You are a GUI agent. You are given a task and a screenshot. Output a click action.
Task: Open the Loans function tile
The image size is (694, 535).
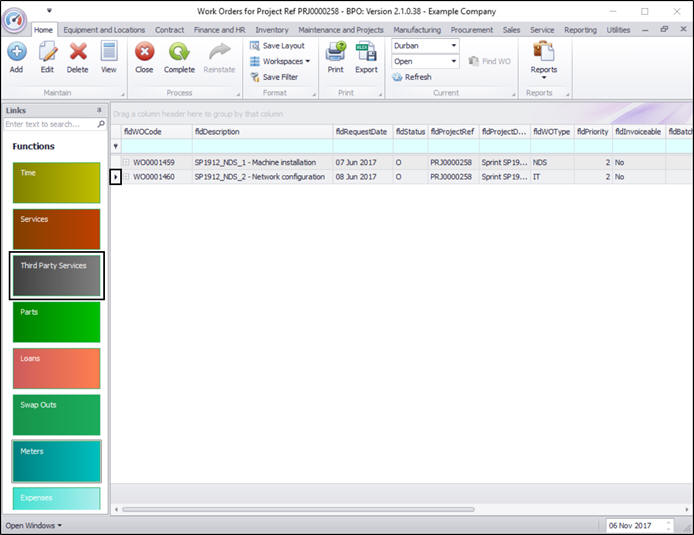click(x=56, y=369)
